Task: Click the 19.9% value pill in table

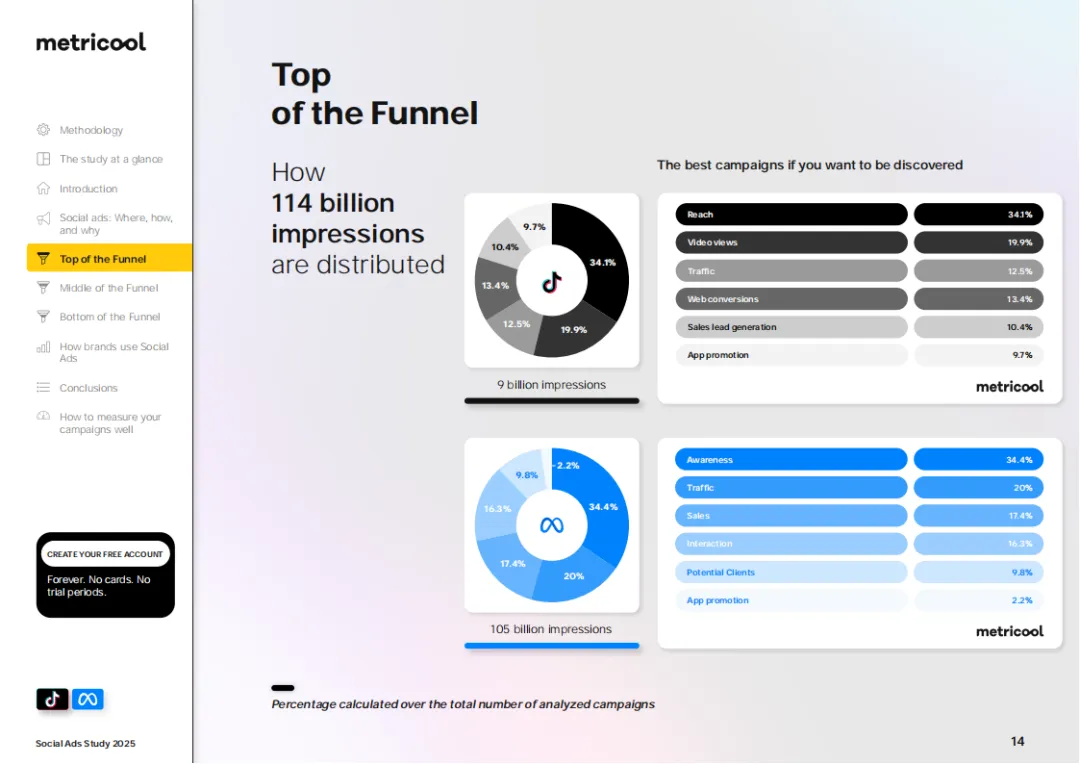Action: click(x=979, y=242)
